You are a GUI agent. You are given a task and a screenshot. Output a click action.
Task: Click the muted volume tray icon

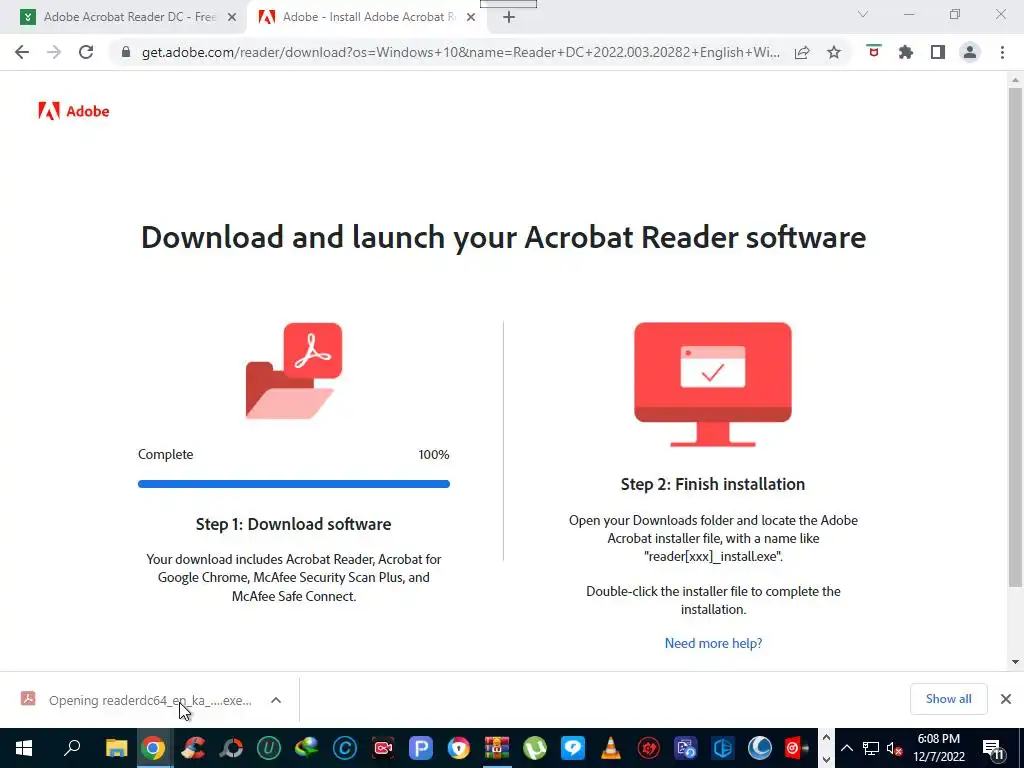(895, 748)
